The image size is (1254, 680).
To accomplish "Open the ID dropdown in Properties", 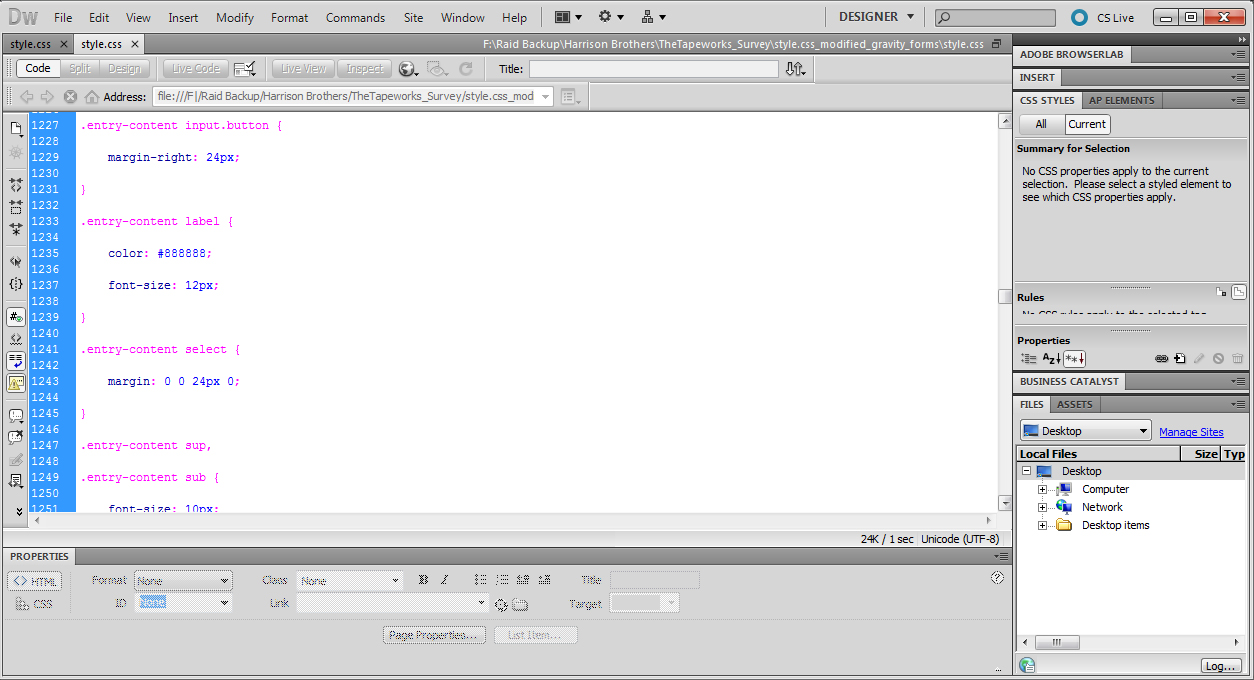I will click(183, 603).
